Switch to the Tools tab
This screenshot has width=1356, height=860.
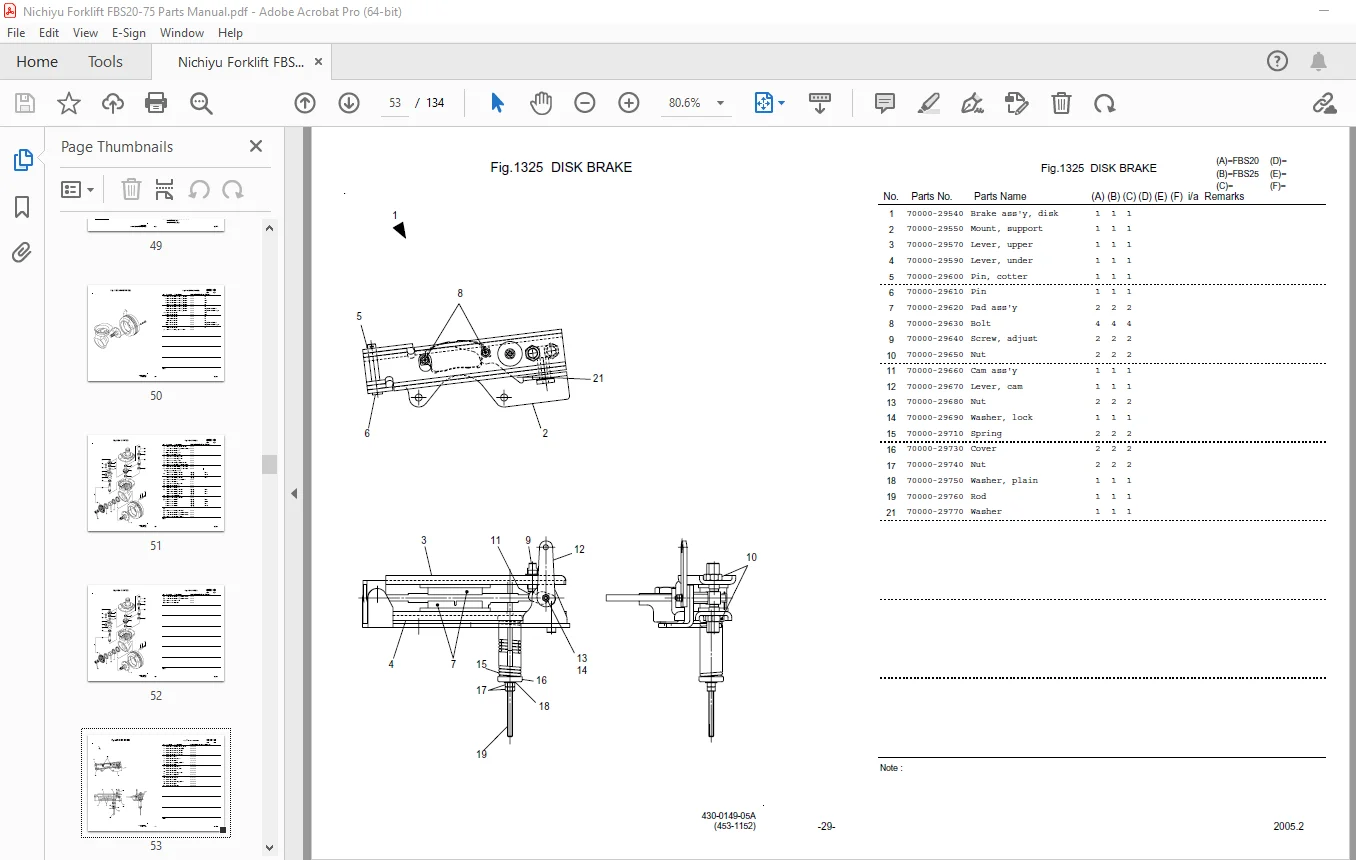coord(105,61)
